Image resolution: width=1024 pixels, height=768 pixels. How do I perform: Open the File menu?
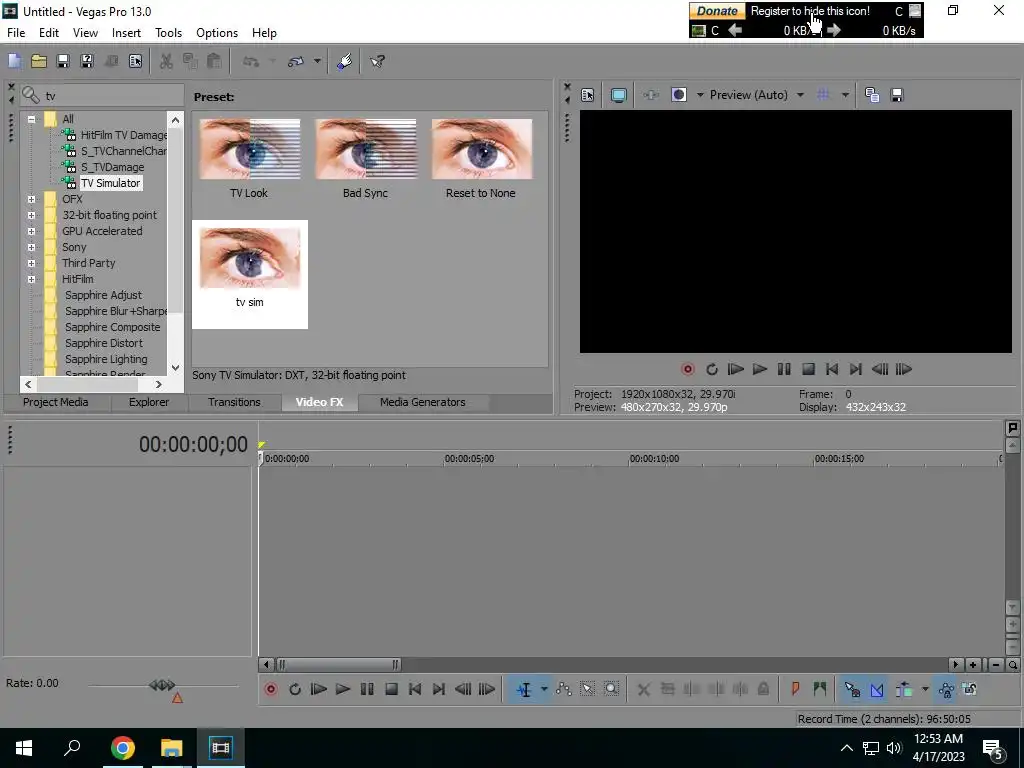click(x=16, y=33)
